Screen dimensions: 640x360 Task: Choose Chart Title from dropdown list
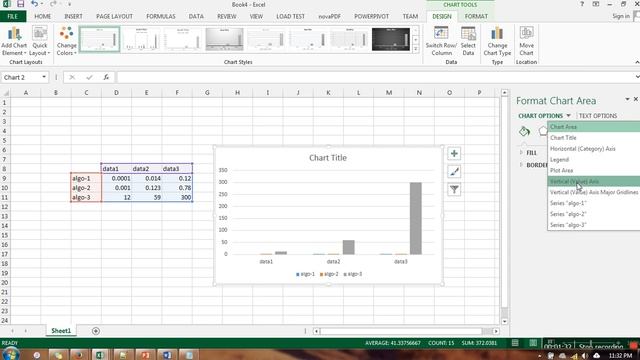pos(594,138)
